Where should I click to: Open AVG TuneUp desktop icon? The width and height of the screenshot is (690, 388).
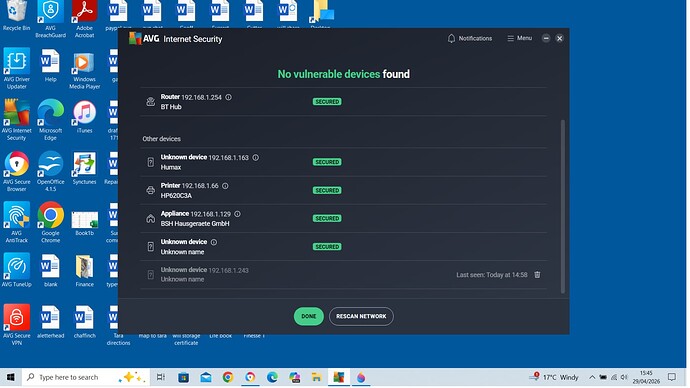pyautogui.click(x=16, y=270)
